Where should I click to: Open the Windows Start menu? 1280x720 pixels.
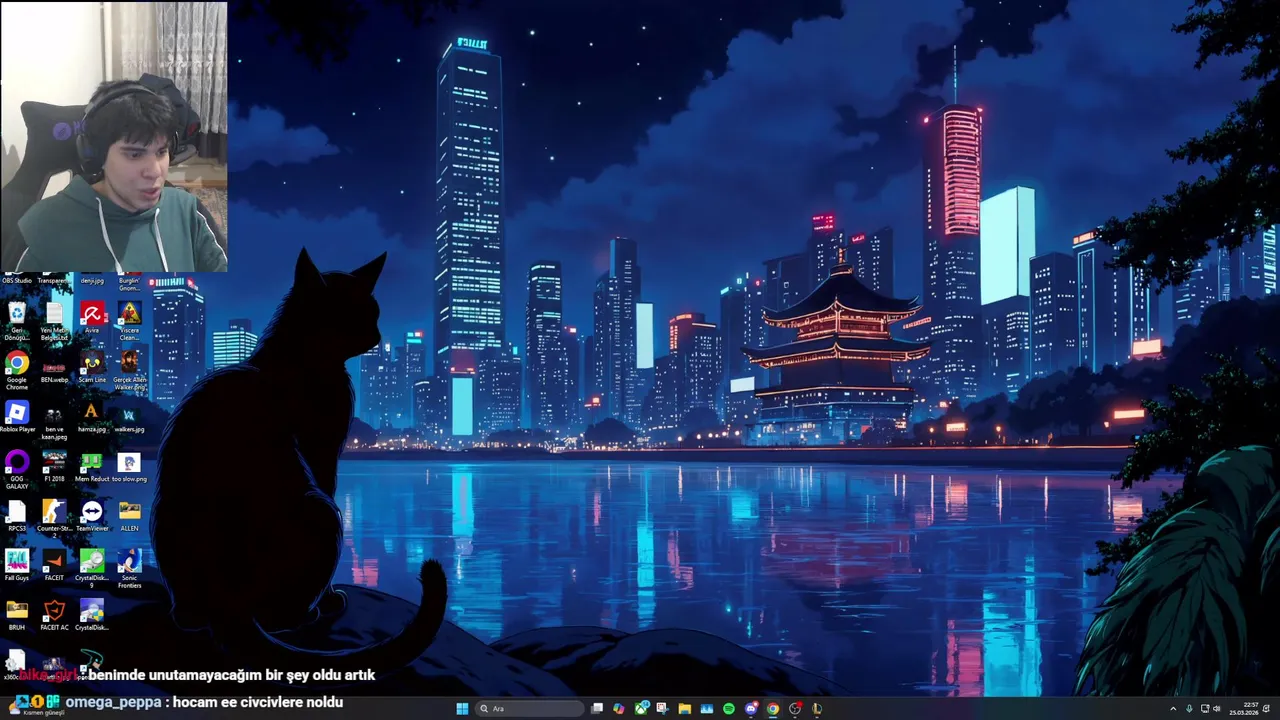point(462,709)
